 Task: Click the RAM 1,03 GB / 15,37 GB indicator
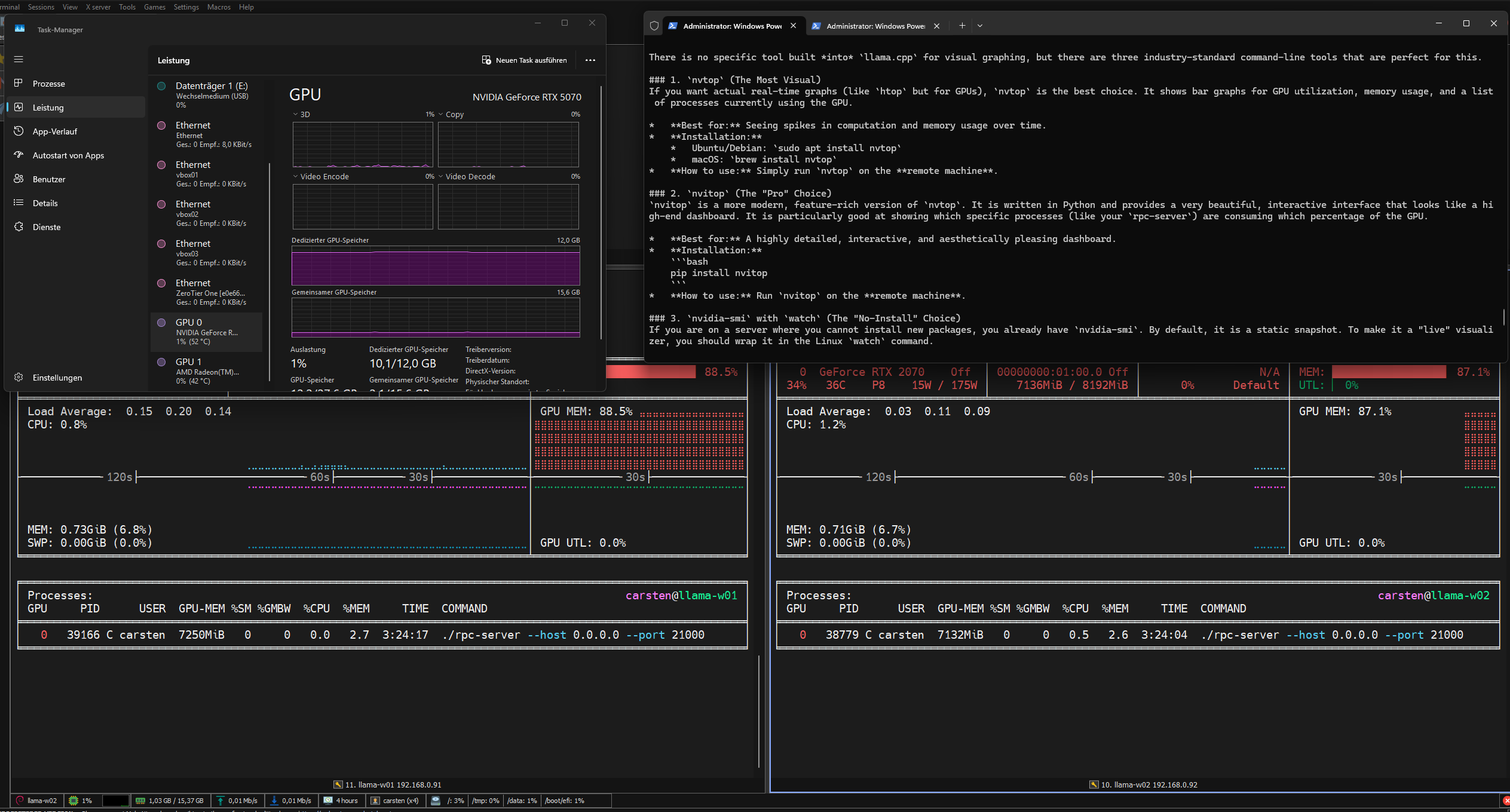[170, 801]
